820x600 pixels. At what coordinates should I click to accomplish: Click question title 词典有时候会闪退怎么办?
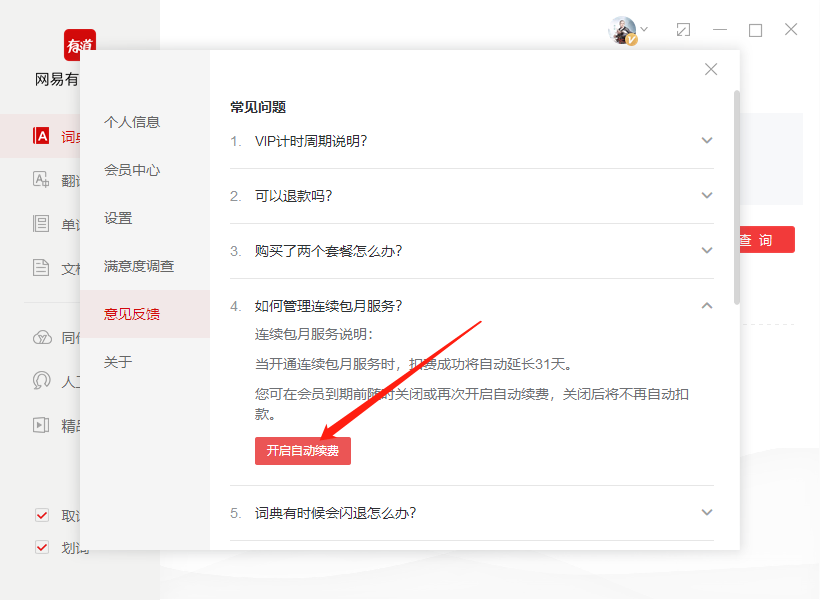pyautogui.click(x=335, y=513)
